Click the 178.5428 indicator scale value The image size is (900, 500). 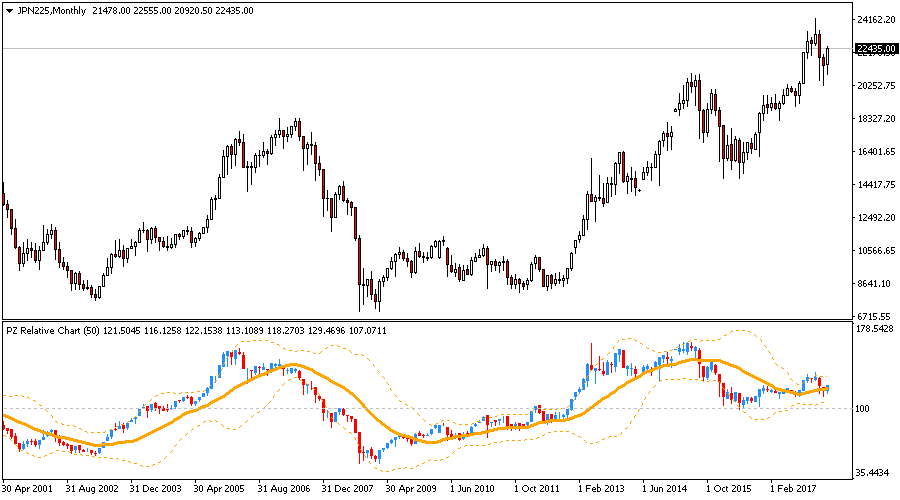coord(874,329)
